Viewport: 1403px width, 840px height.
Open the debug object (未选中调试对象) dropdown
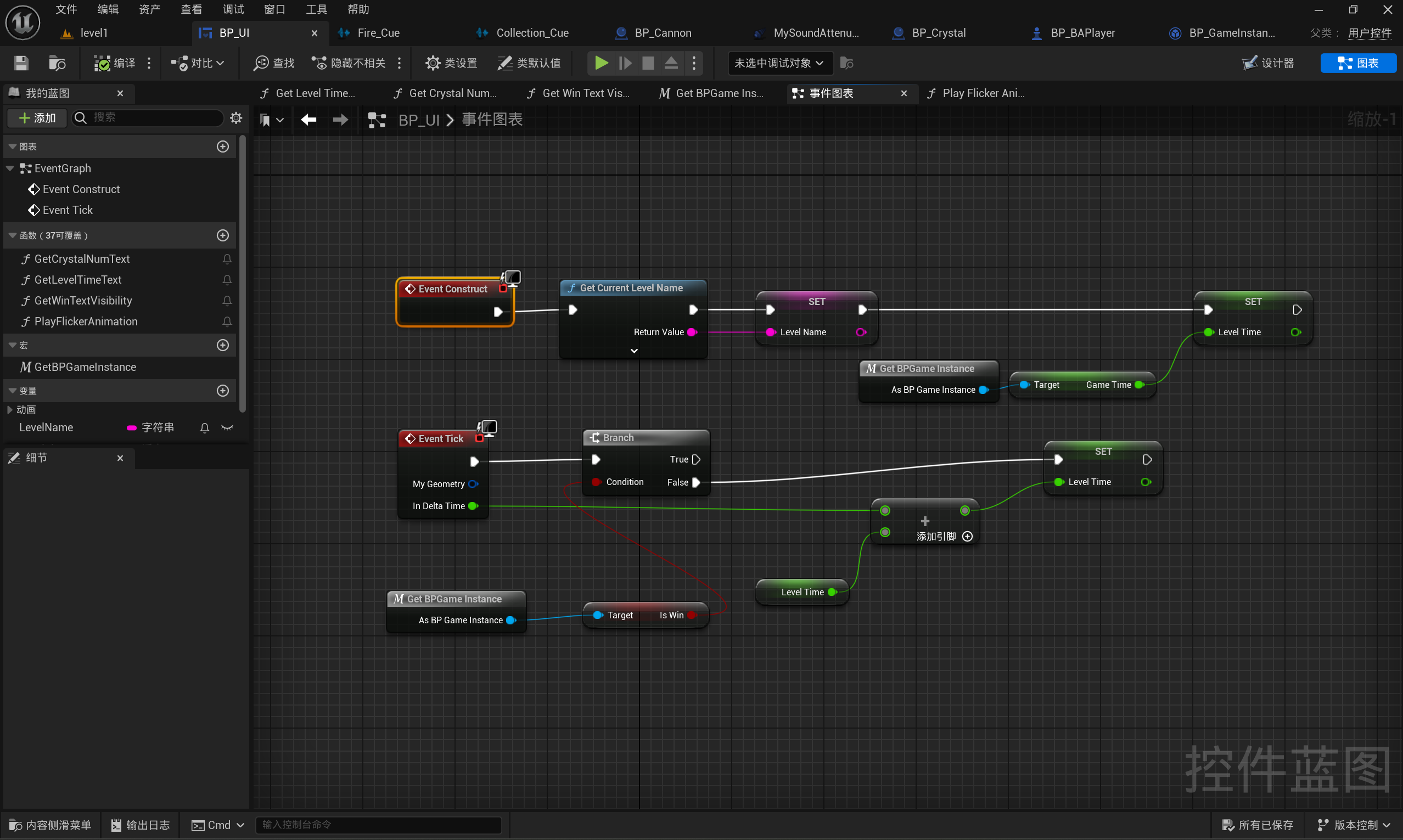click(x=779, y=63)
